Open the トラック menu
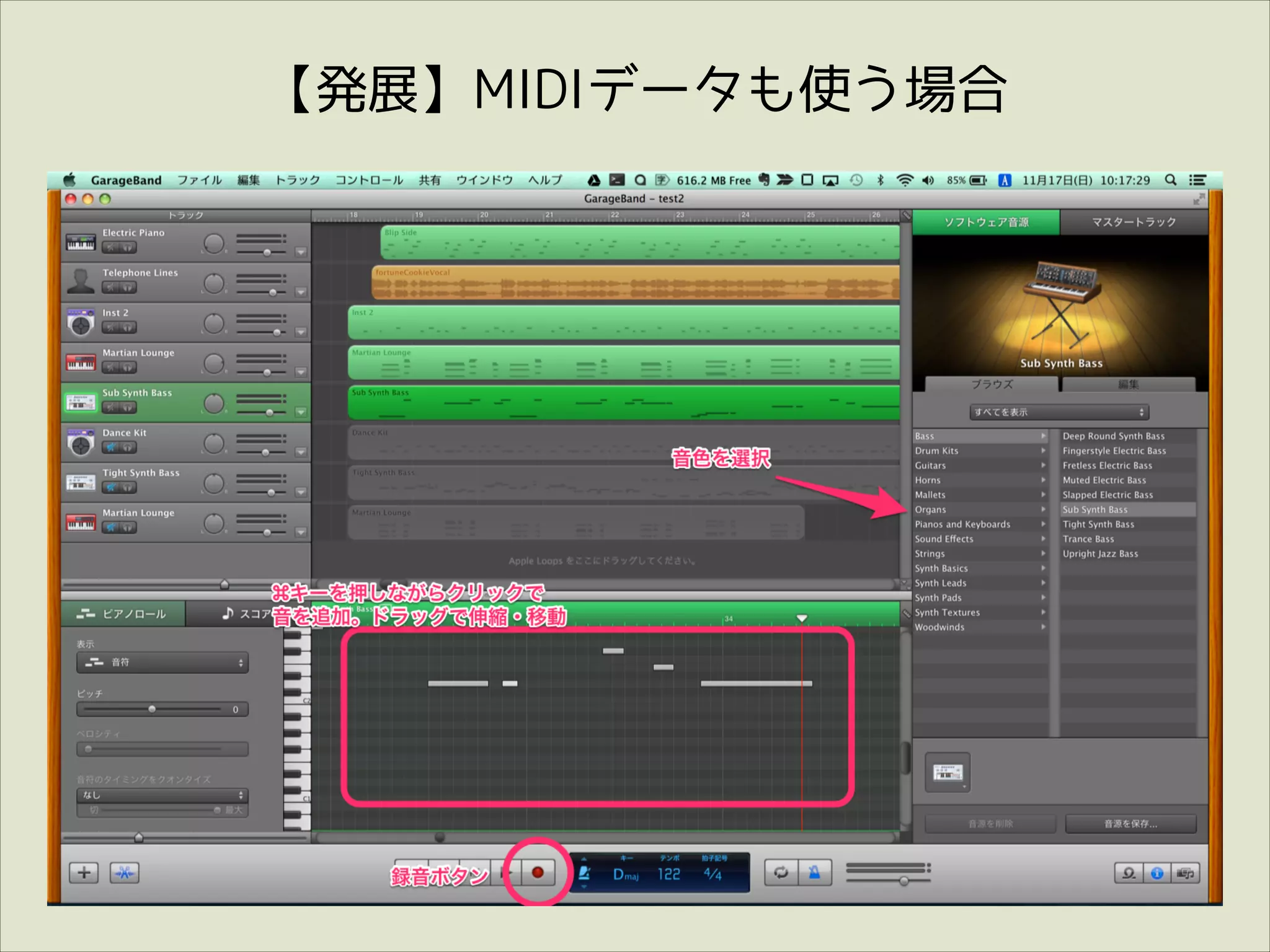1270x952 pixels. click(x=297, y=180)
